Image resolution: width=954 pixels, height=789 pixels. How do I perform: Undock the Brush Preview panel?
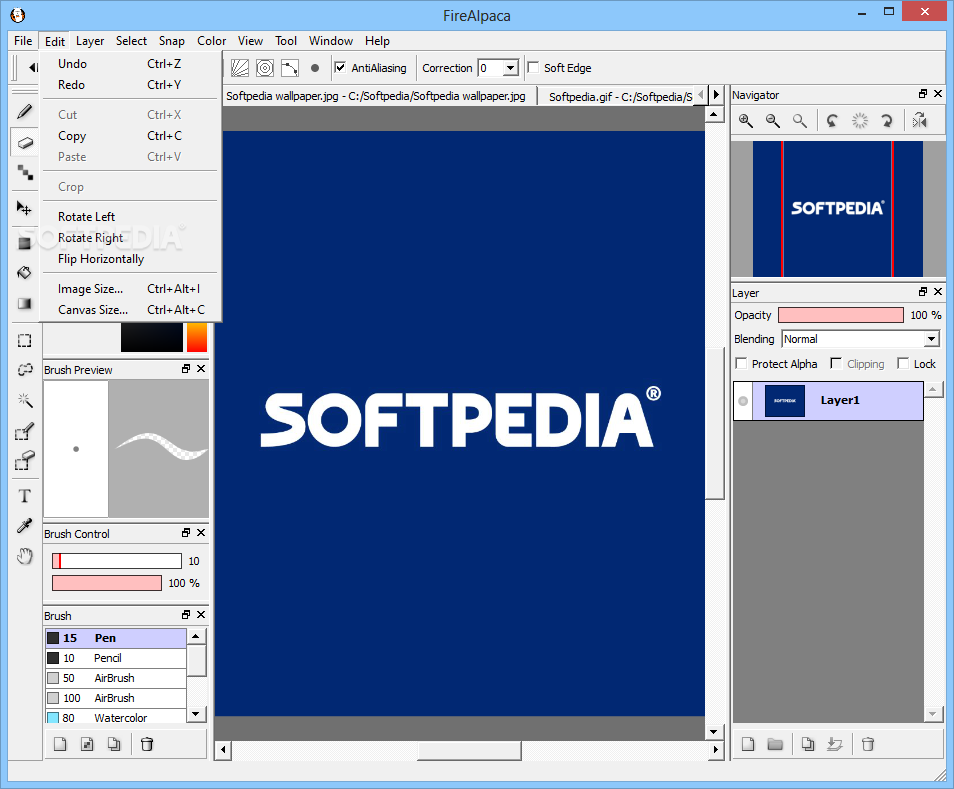click(x=186, y=369)
